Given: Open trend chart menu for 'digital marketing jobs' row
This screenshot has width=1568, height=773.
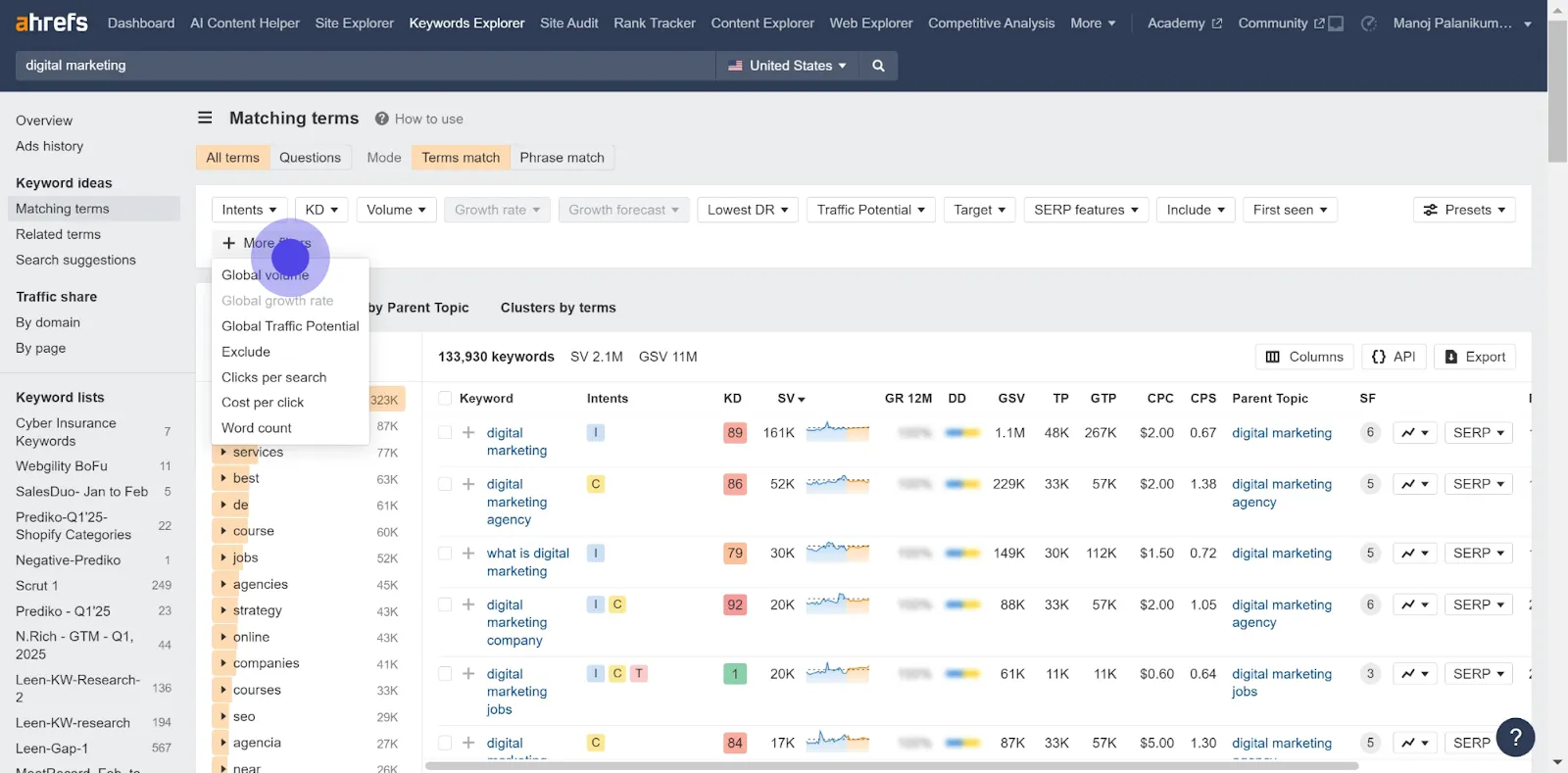Looking at the screenshot, I should coord(1414,673).
